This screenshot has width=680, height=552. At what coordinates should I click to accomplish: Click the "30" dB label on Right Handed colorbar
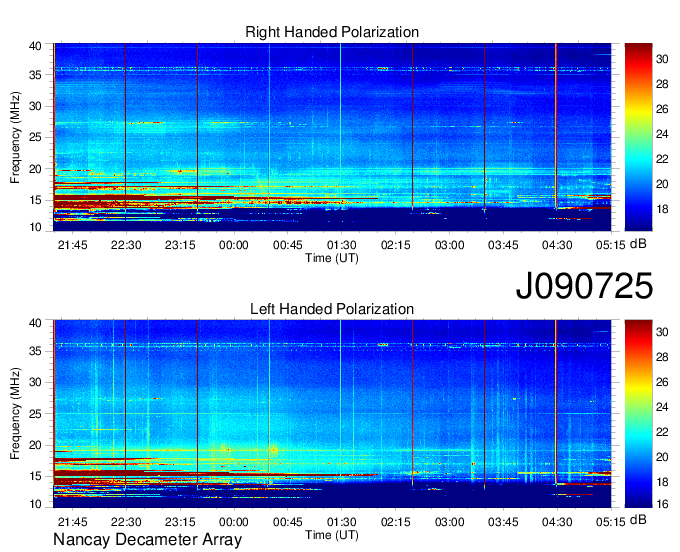pos(662,59)
